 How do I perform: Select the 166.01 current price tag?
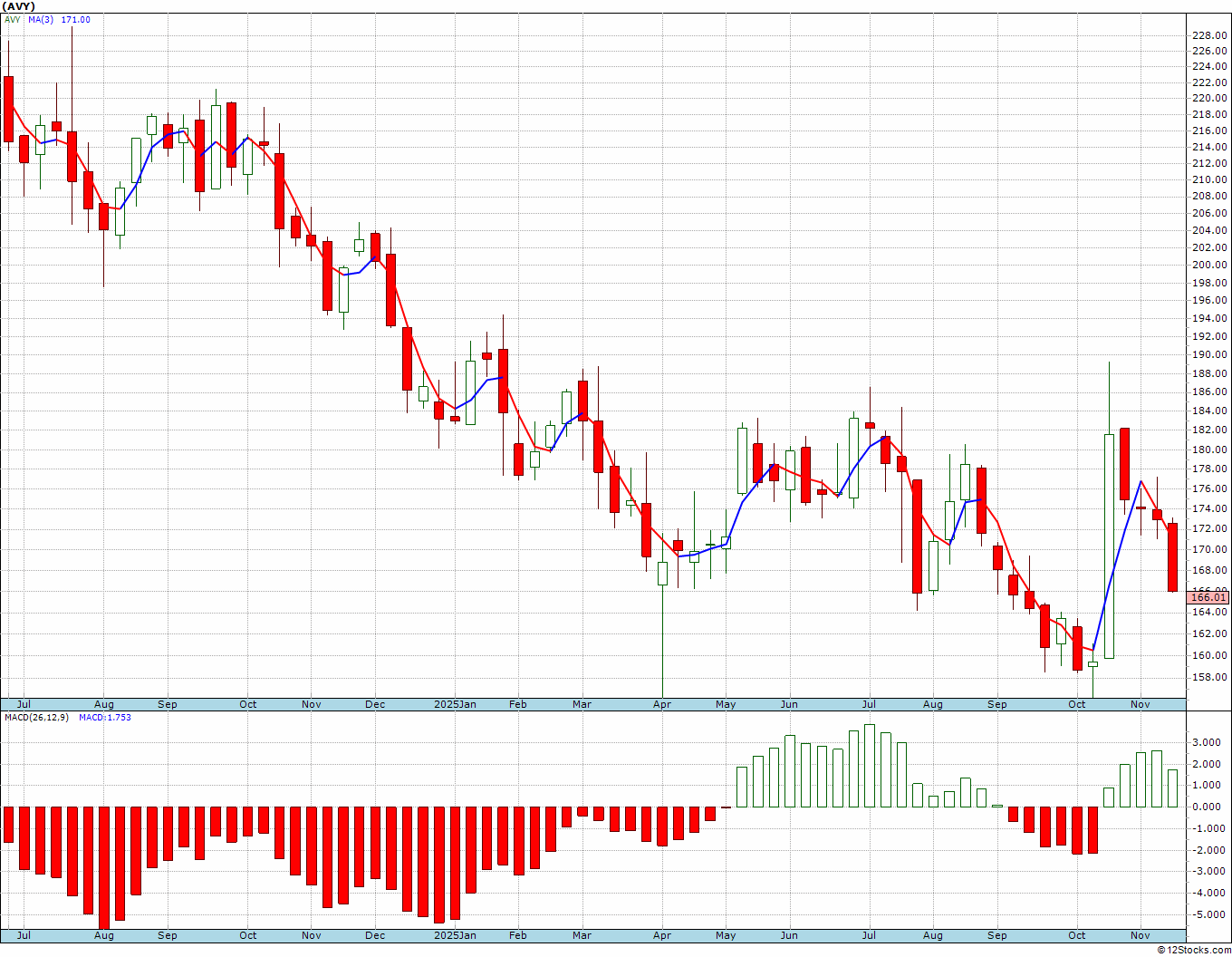[x=1208, y=597]
